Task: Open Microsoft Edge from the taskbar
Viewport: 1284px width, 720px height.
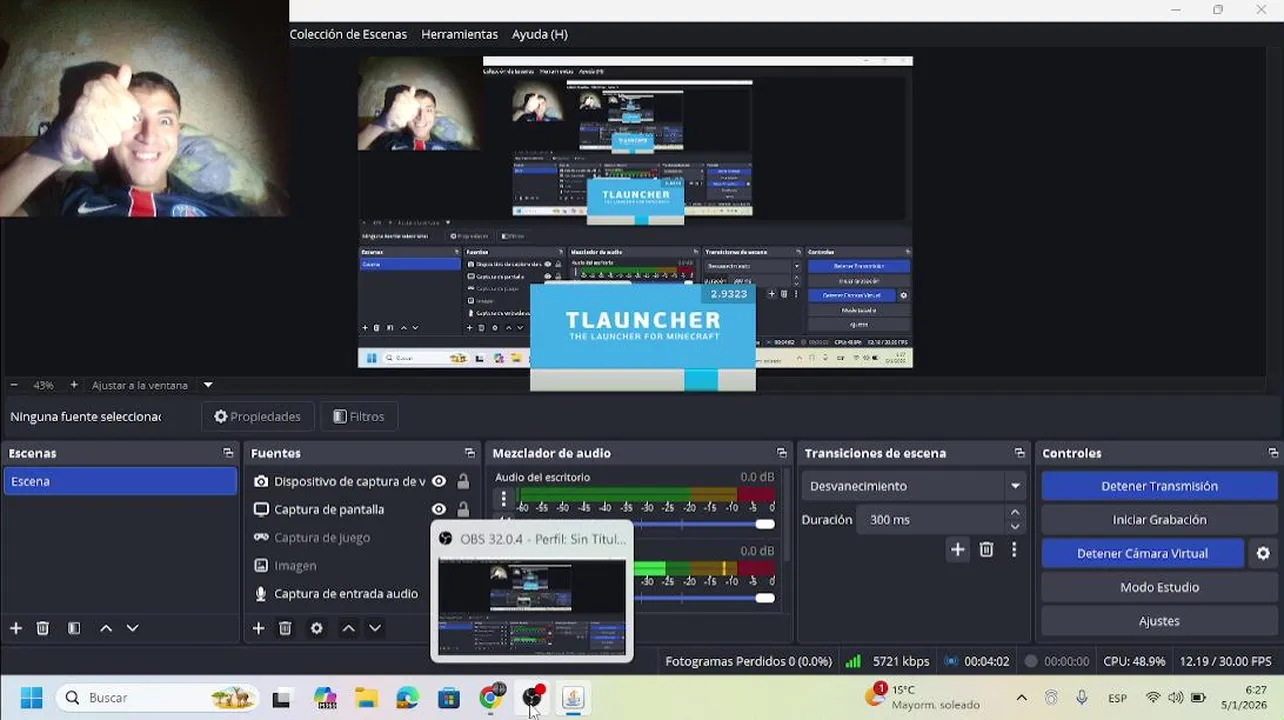Action: pyautogui.click(x=407, y=698)
